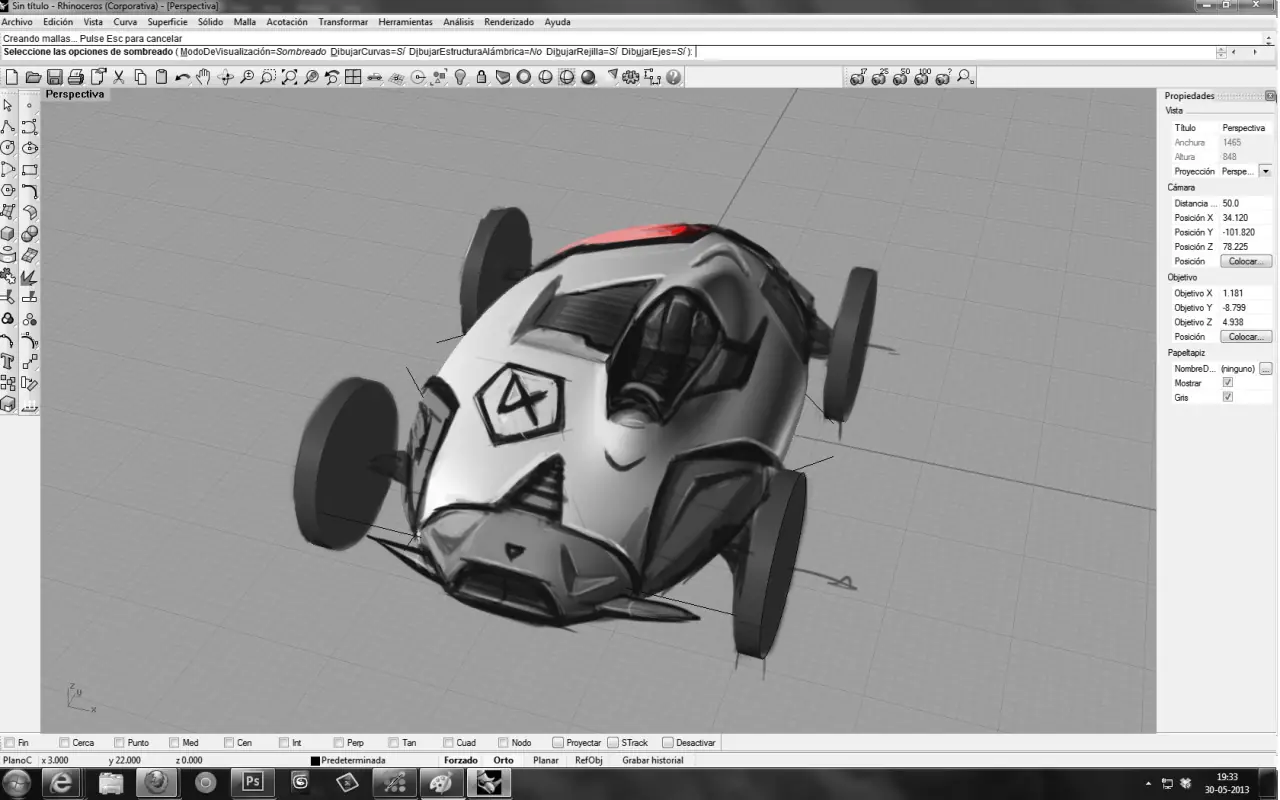Uncheck the Gris checkbox in Papeltapiz
This screenshot has width=1280, height=800.
click(x=1227, y=396)
